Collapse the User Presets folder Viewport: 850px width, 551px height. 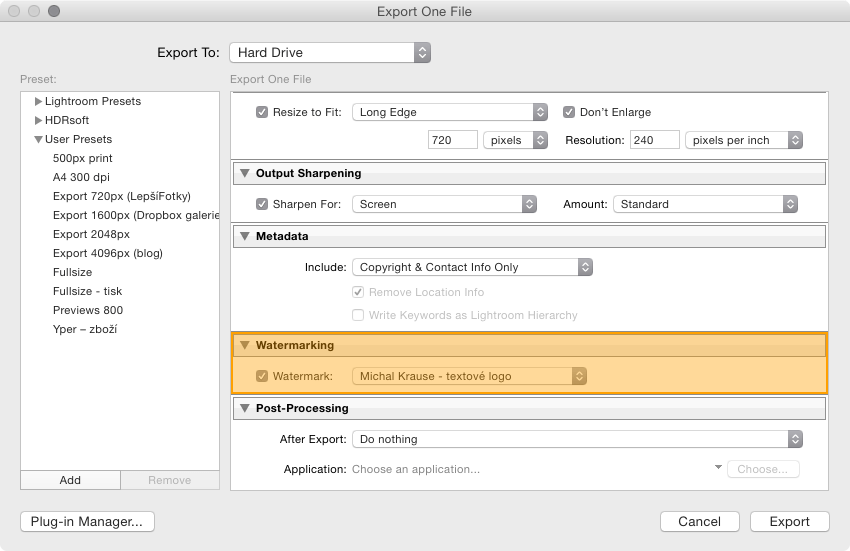coord(38,139)
